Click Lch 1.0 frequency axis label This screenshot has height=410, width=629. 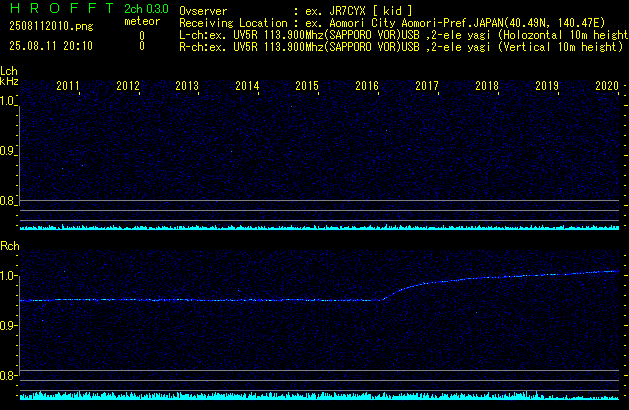tap(7, 101)
